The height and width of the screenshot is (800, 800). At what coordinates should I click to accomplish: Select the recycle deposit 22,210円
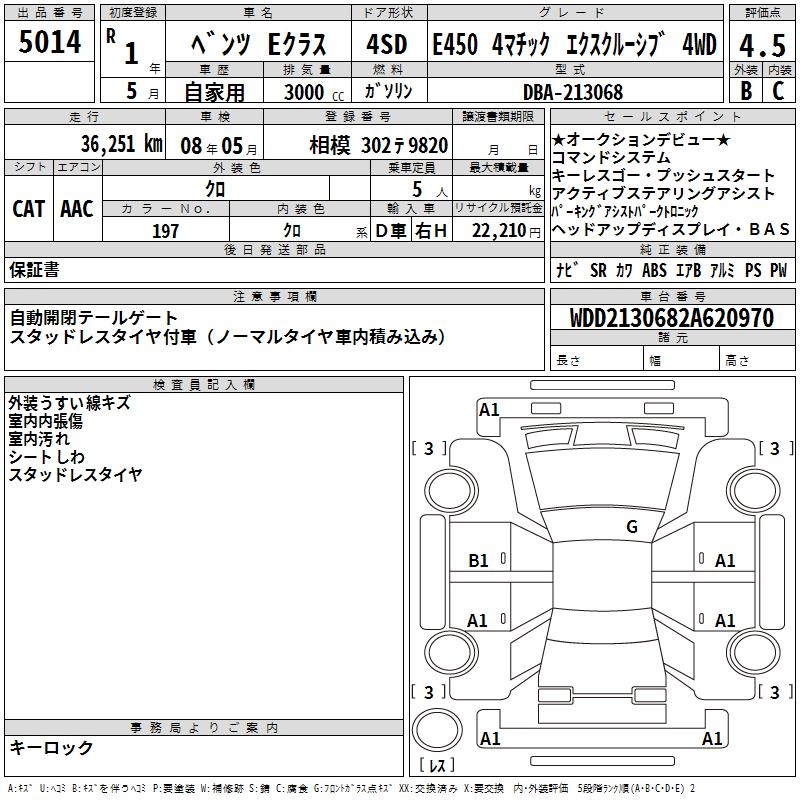pyautogui.click(x=506, y=231)
